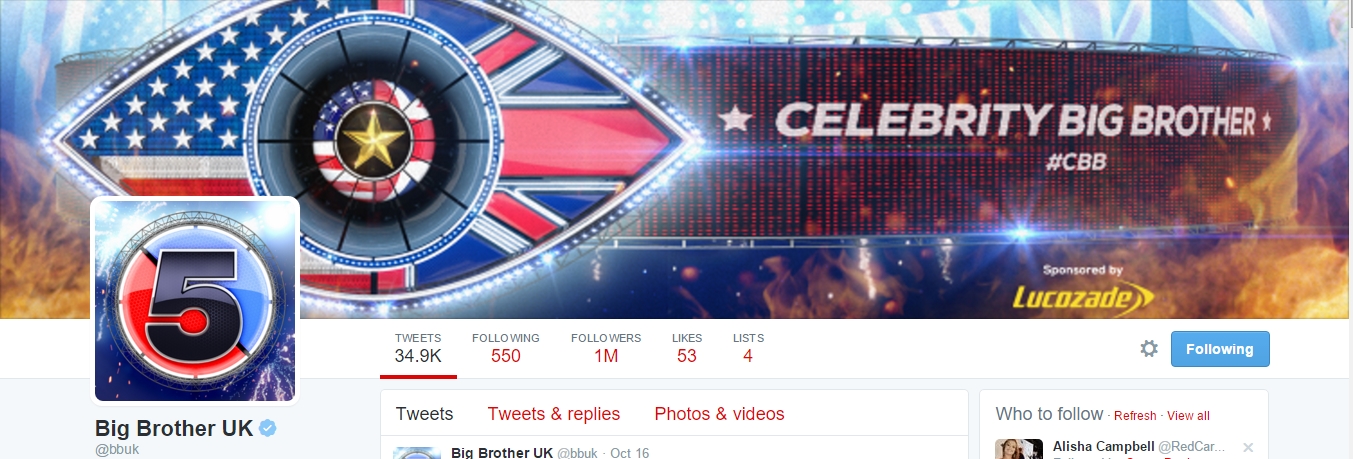1353x459 pixels.
Task: Switch to the Tweets & replies tab
Action: (554, 414)
